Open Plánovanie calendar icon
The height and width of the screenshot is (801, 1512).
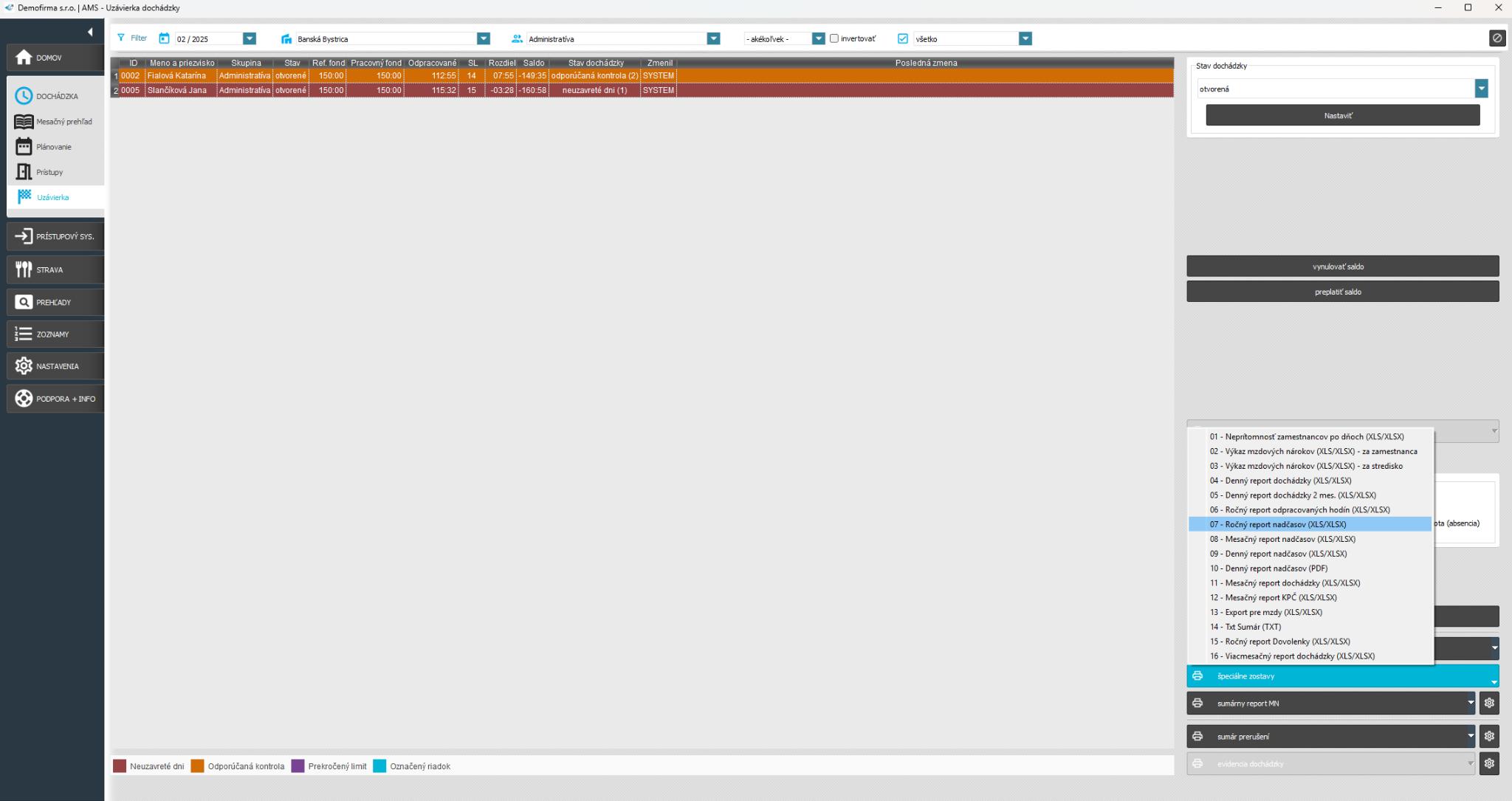coord(24,147)
